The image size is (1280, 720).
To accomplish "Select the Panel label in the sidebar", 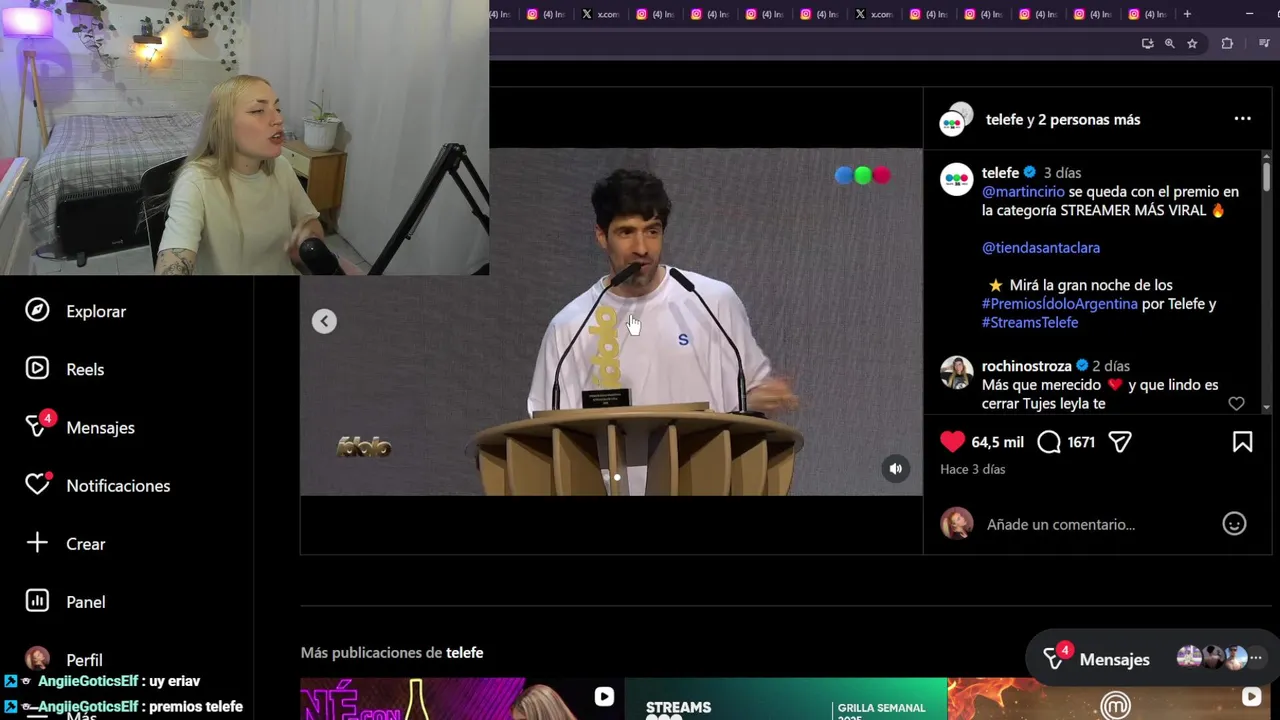I will pos(86,602).
